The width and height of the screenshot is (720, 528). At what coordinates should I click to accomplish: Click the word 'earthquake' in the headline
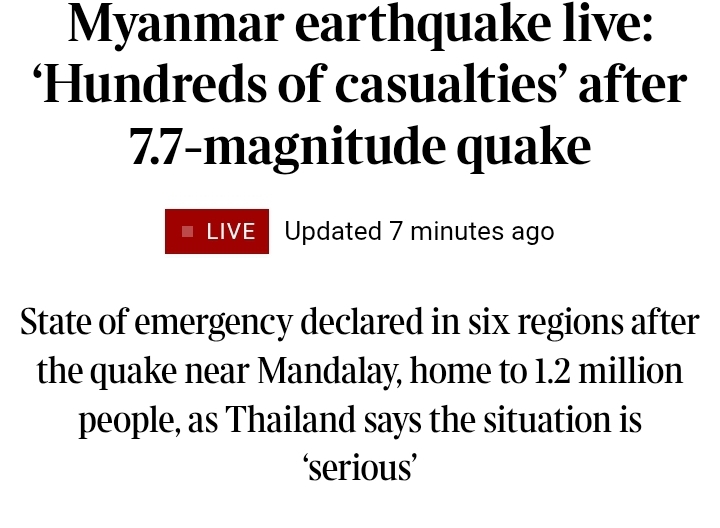[422, 24]
